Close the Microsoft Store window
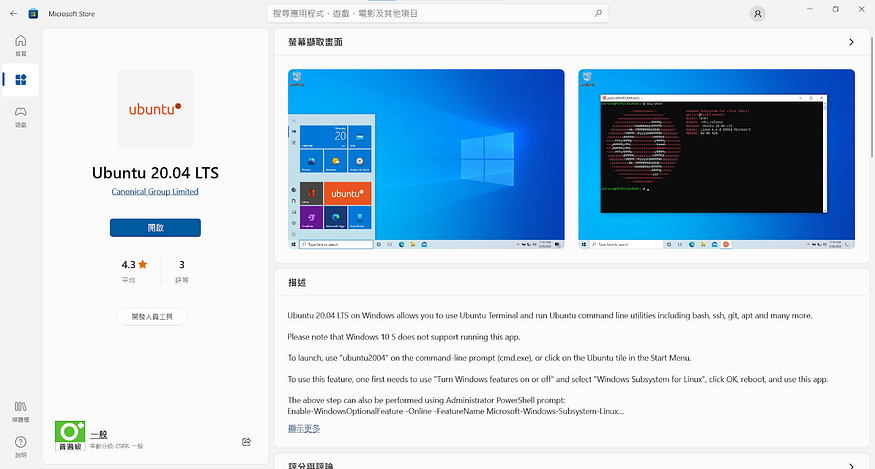This screenshot has width=875, height=469. (862, 9)
